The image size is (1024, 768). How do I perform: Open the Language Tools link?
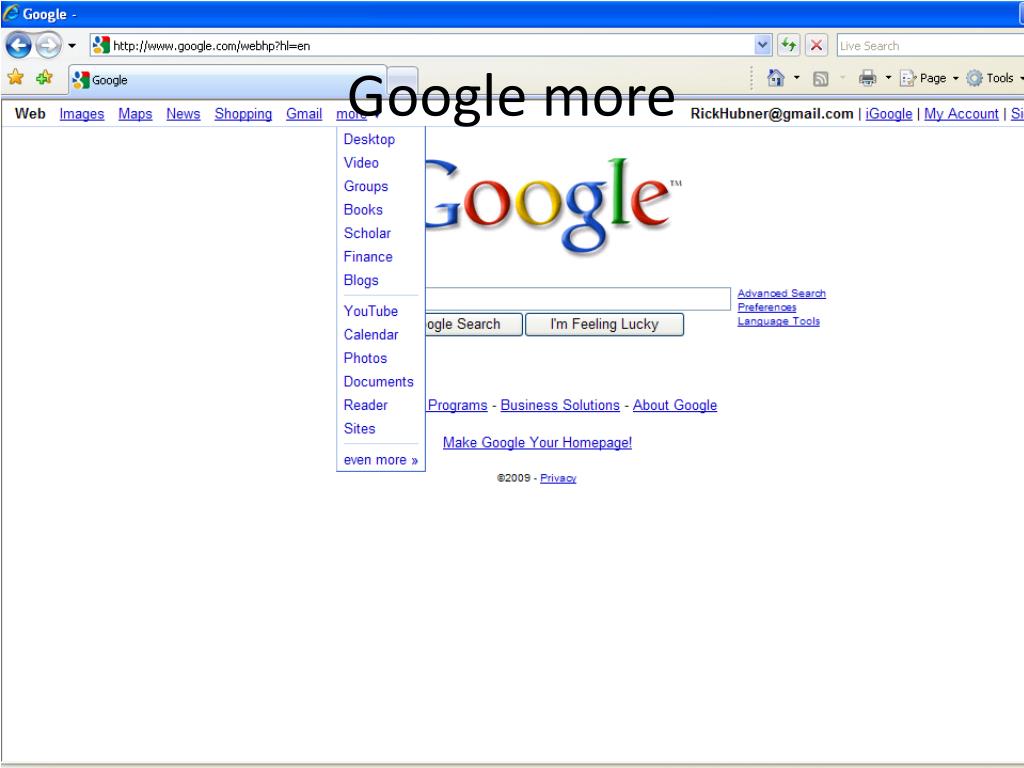778,321
